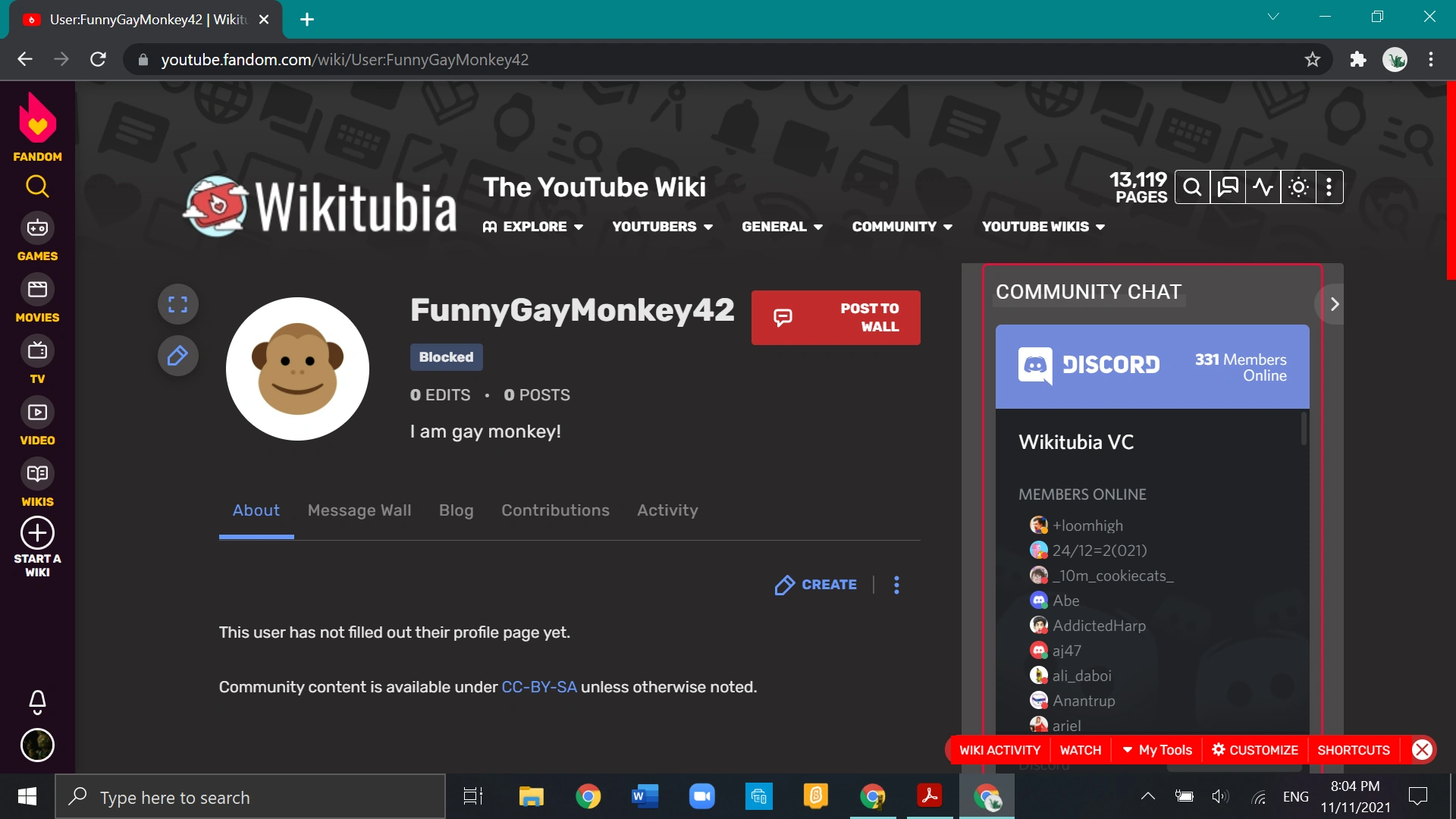Expand the Explore navigation dropdown

(533, 227)
